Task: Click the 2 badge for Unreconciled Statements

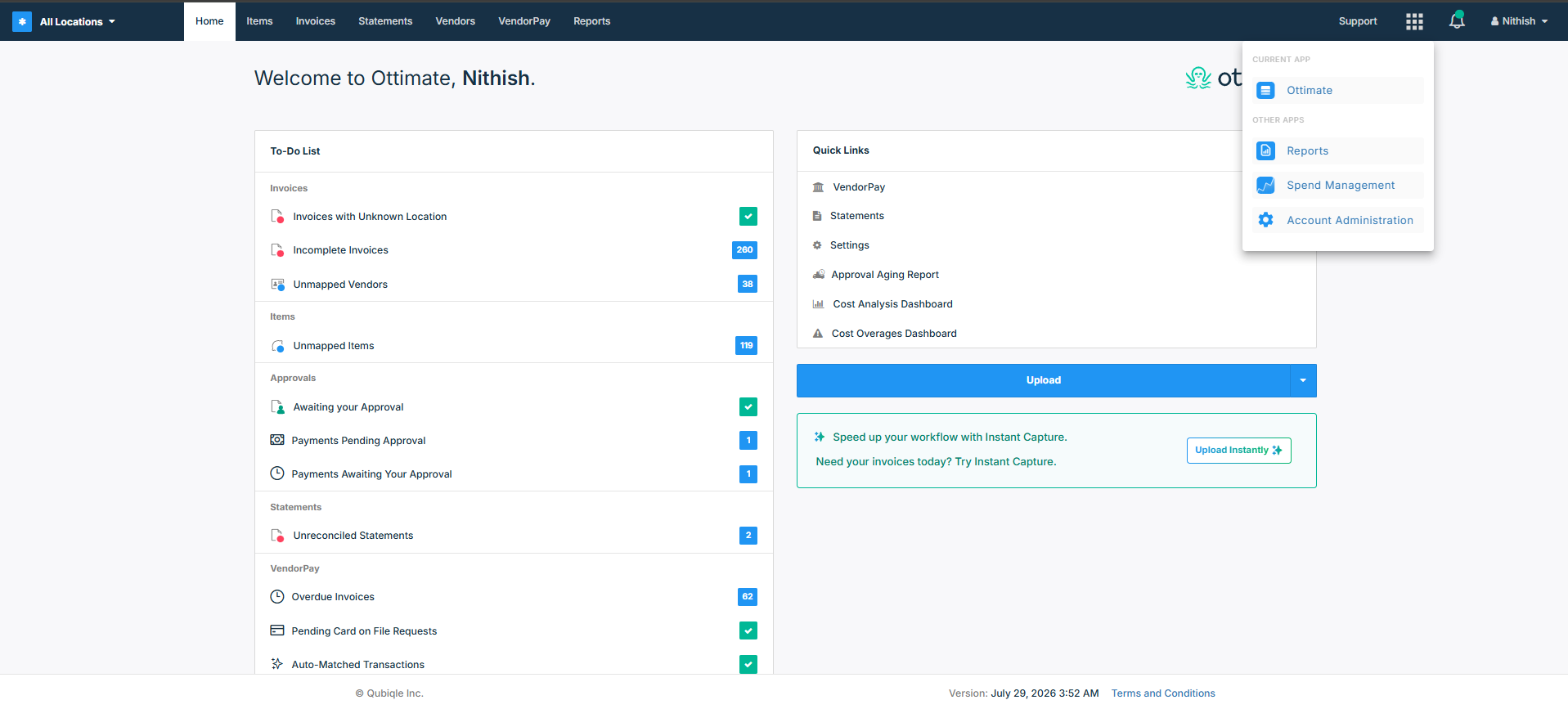Action: 748,536
